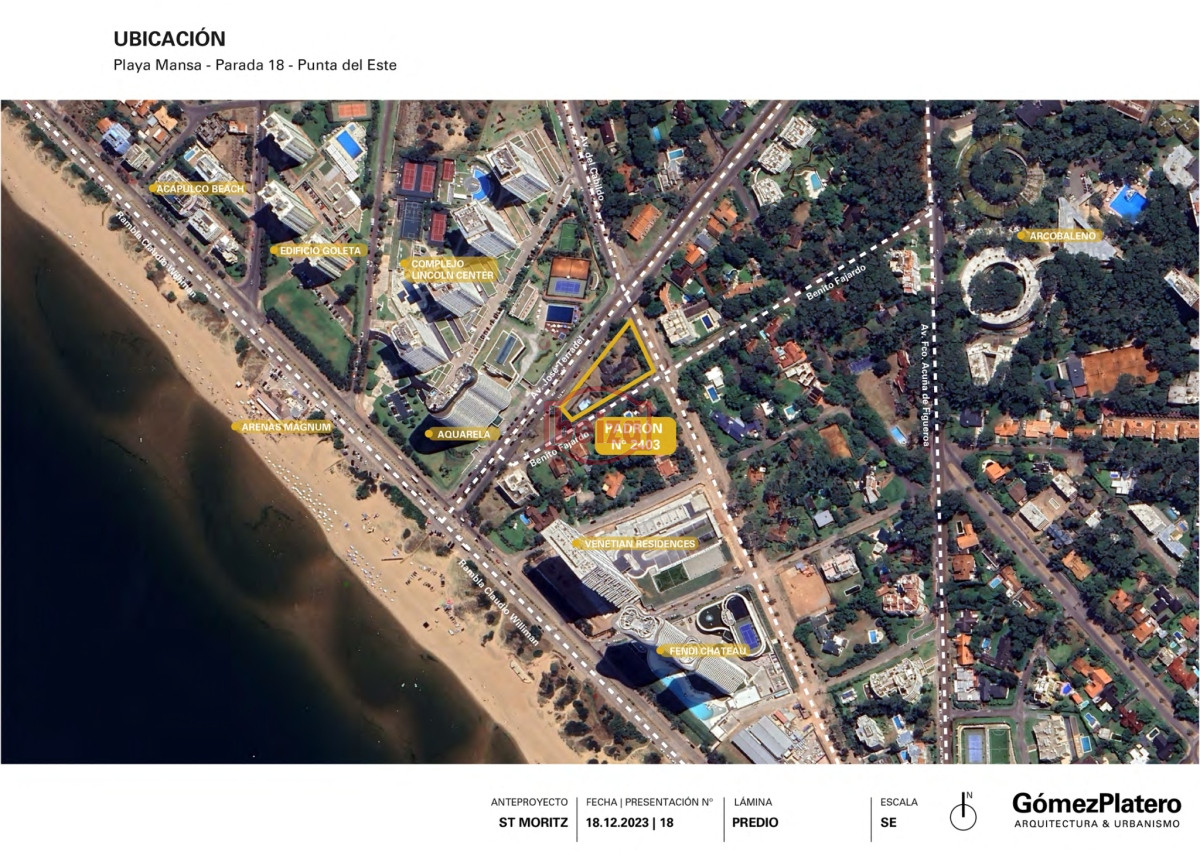Click the AQUARELA building label
Screen dimensions: 1200x855
[x=463, y=435]
